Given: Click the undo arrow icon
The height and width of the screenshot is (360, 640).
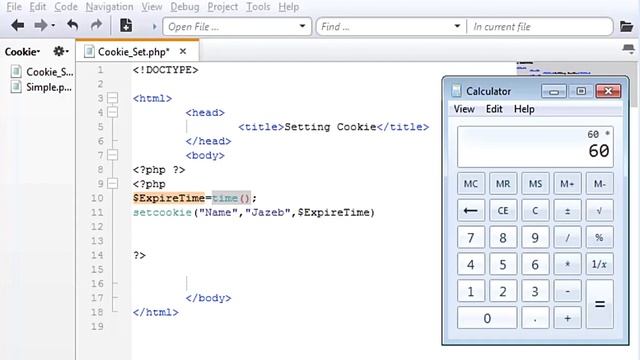Looking at the screenshot, I should tap(73, 25).
